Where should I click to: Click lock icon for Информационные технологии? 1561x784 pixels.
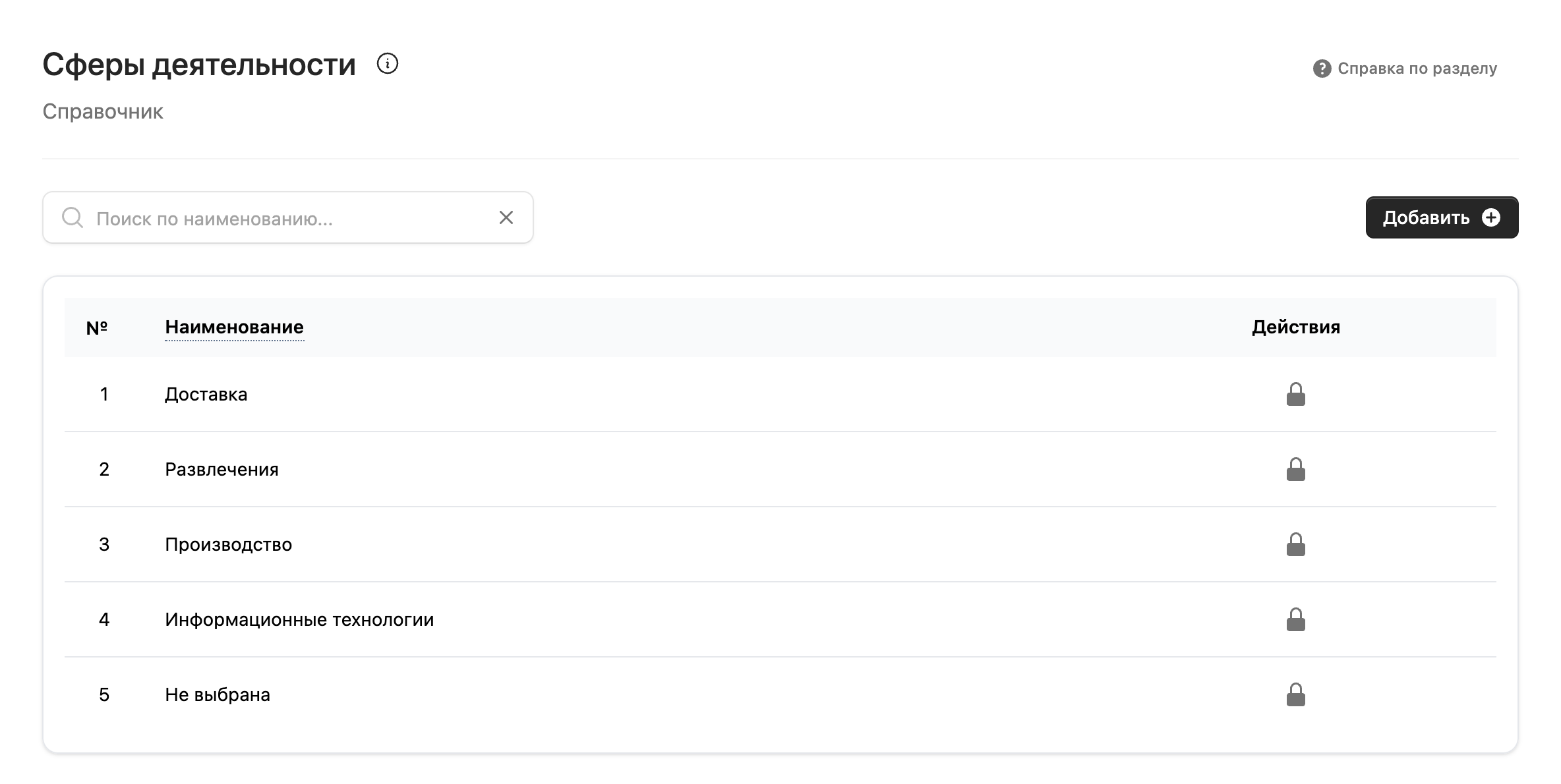tap(1296, 619)
